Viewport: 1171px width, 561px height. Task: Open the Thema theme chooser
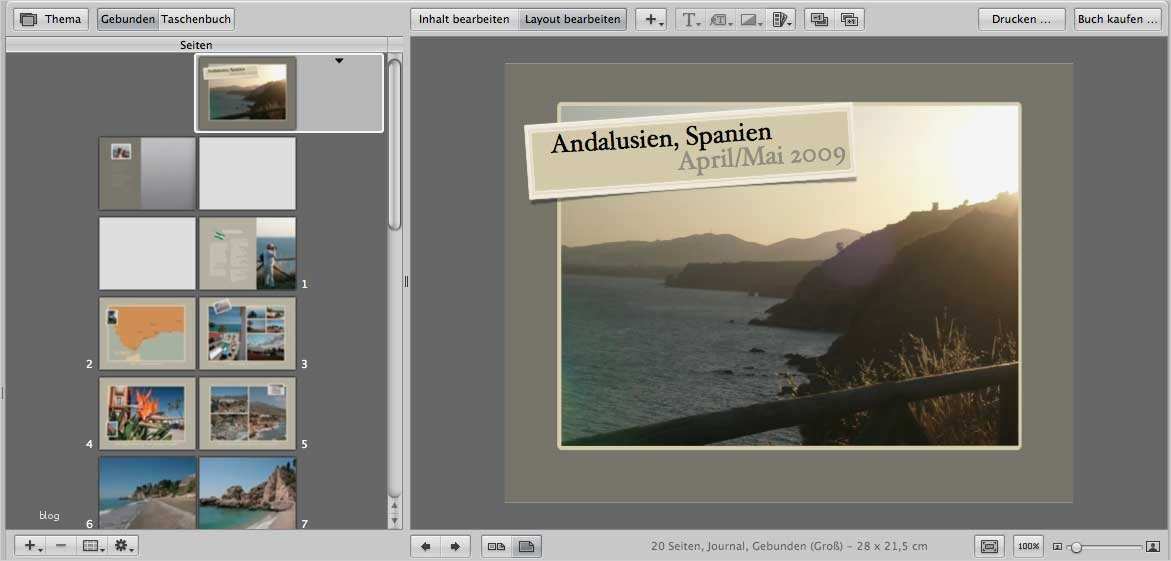(x=51, y=19)
